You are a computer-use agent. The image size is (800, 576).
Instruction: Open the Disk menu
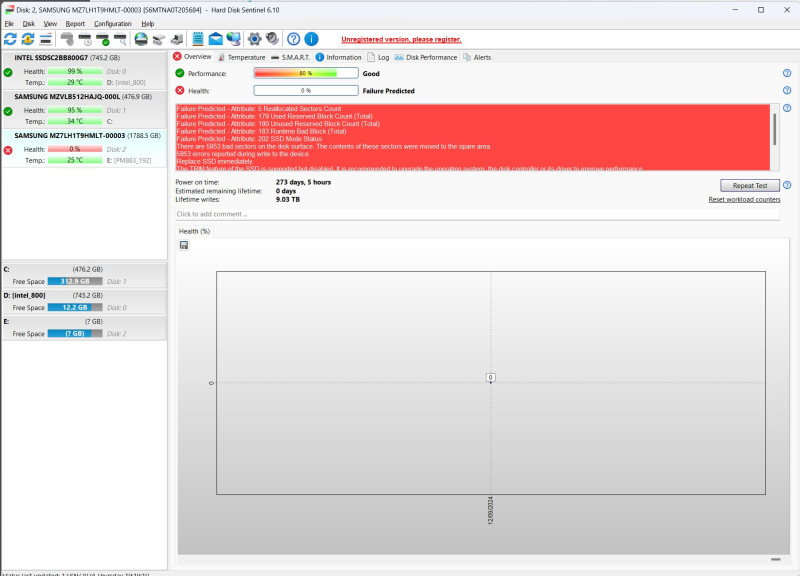coord(29,24)
